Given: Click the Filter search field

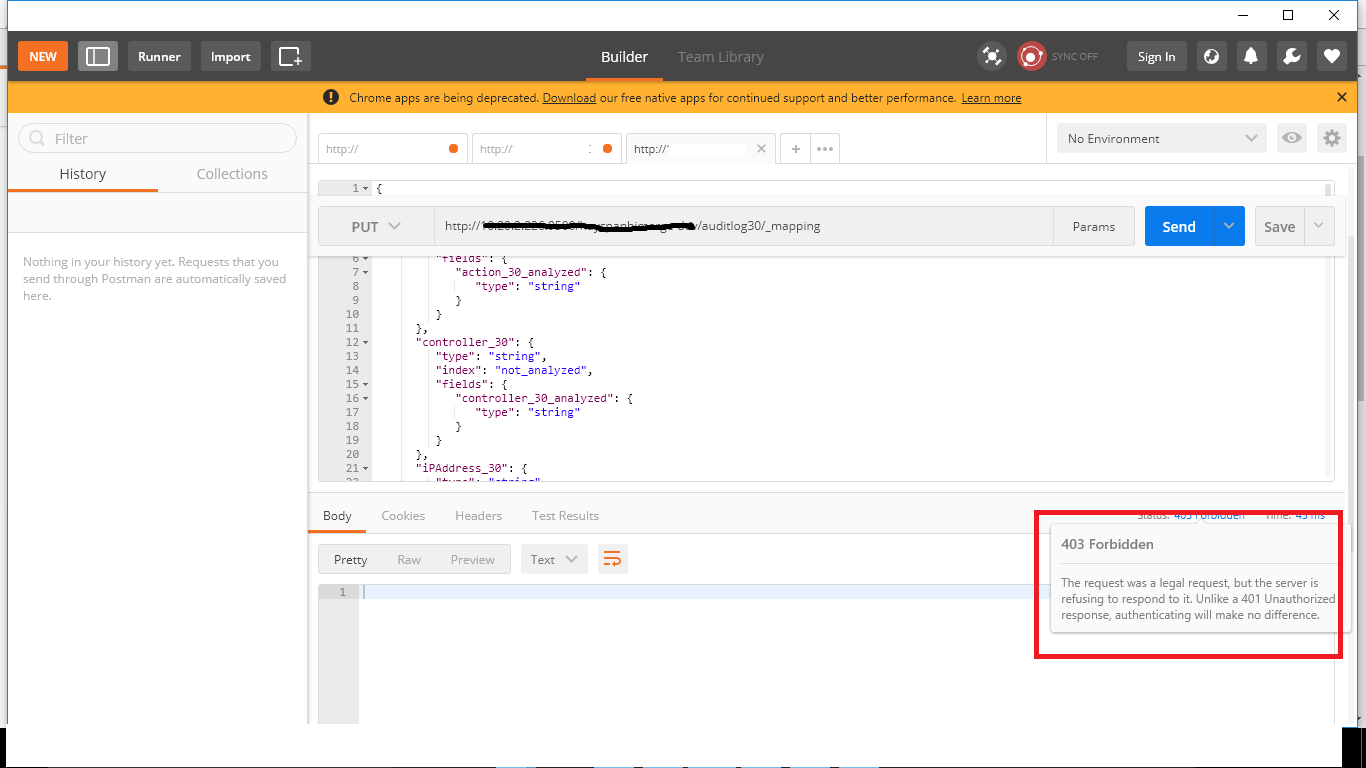Looking at the screenshot, I should click(158, 139).
